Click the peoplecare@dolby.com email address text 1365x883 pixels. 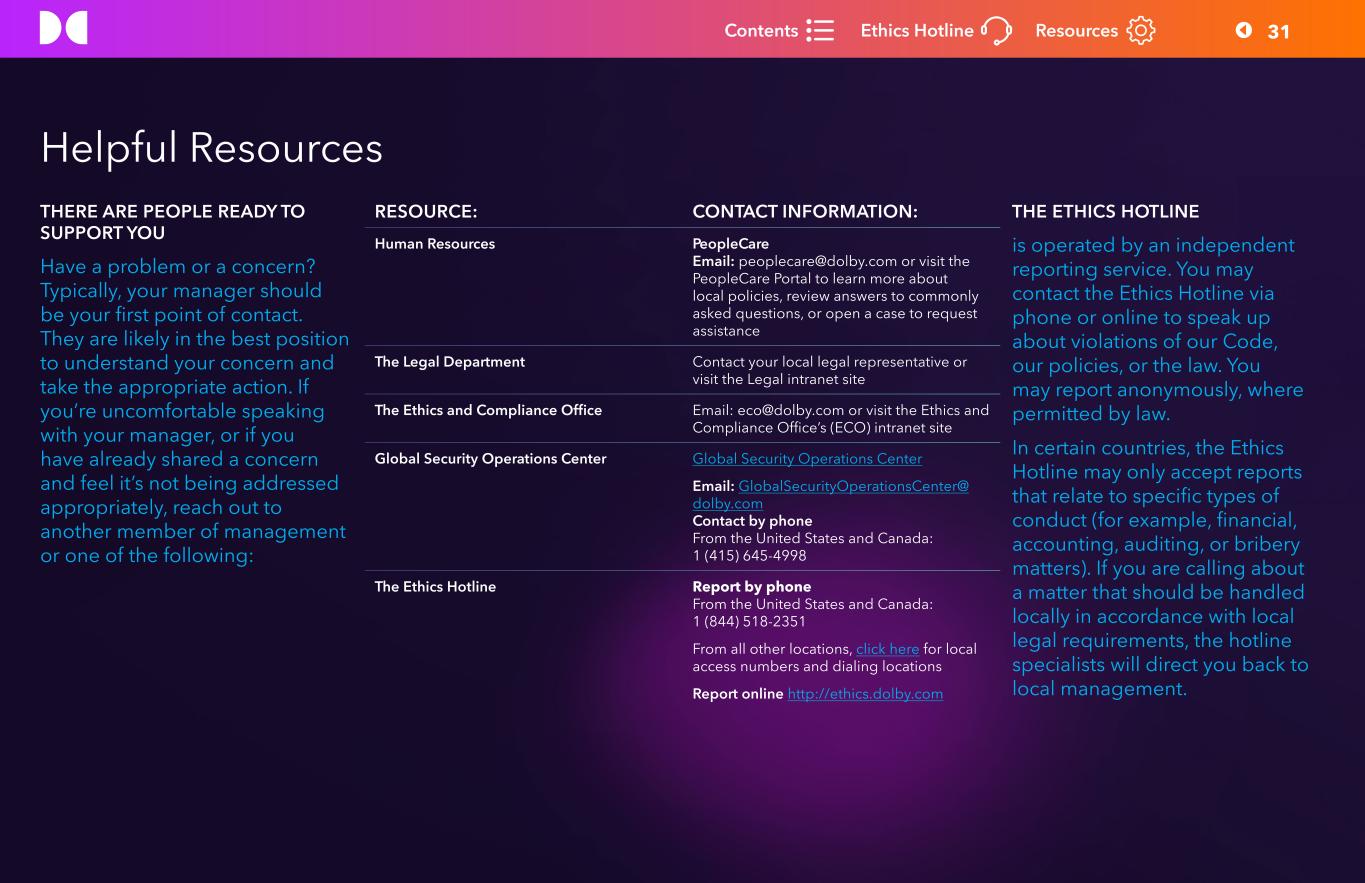[817, 262]
